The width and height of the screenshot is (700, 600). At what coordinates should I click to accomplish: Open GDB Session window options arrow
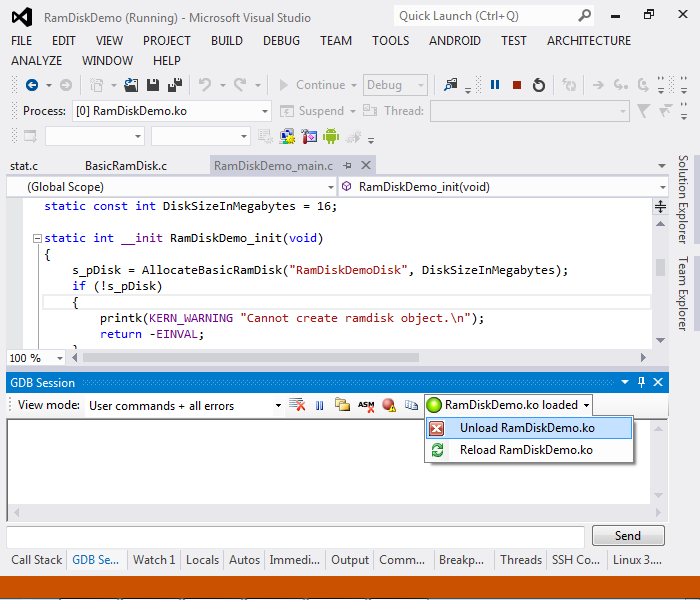(x=625, y=382)
